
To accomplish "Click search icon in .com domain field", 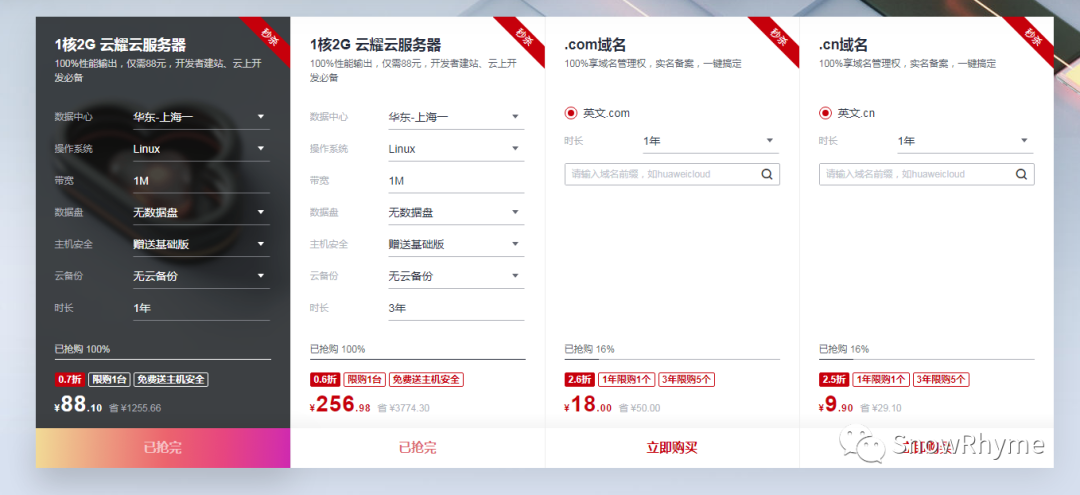I will [767, 174].
